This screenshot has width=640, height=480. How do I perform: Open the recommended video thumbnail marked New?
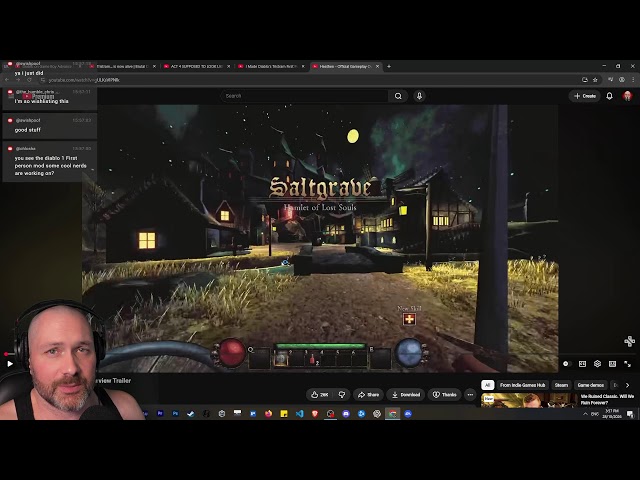[529, 400]
